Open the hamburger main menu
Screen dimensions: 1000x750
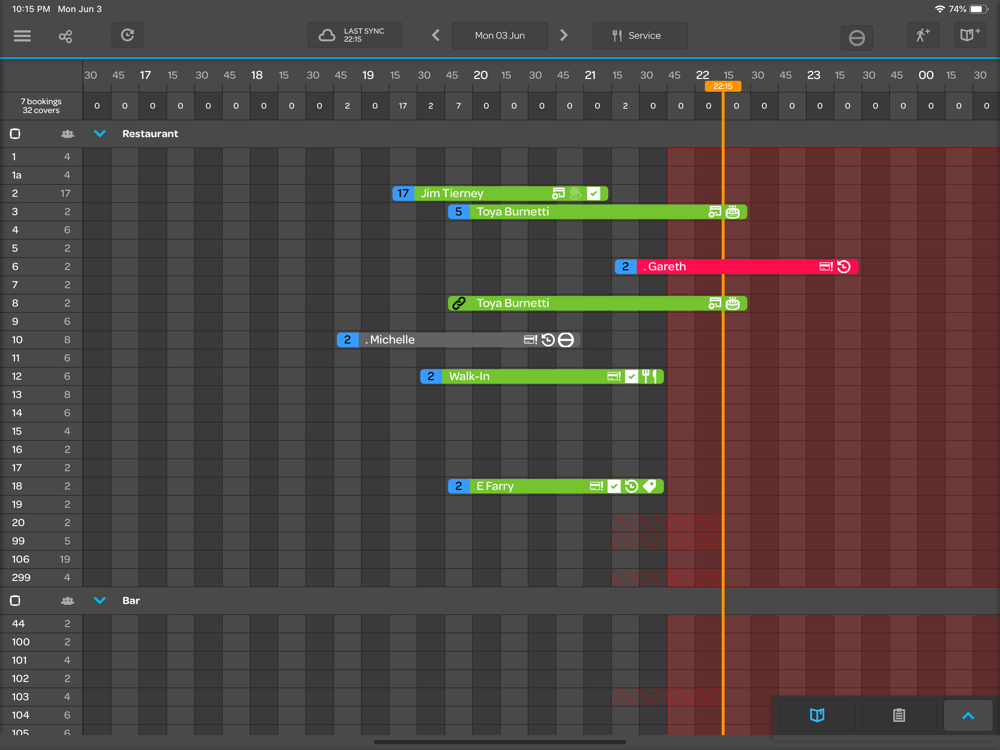click(22, 36)
